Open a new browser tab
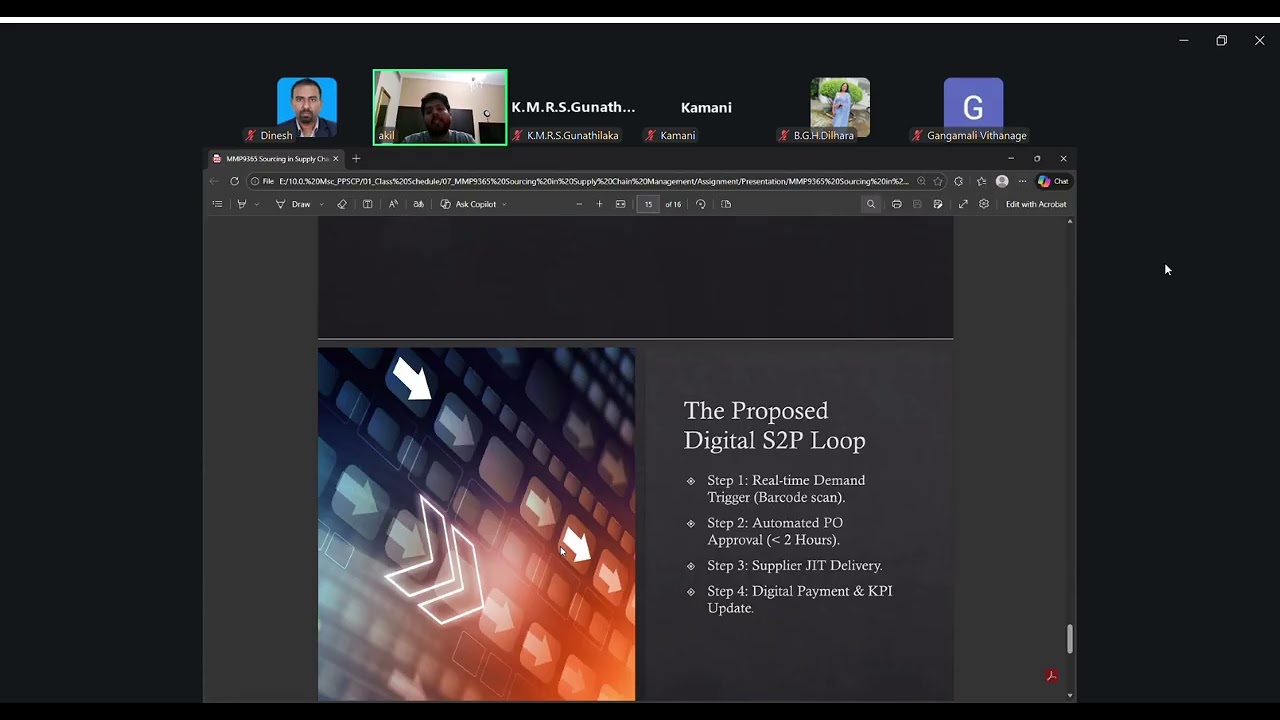 pyautogui.click(x=356, y=158)
